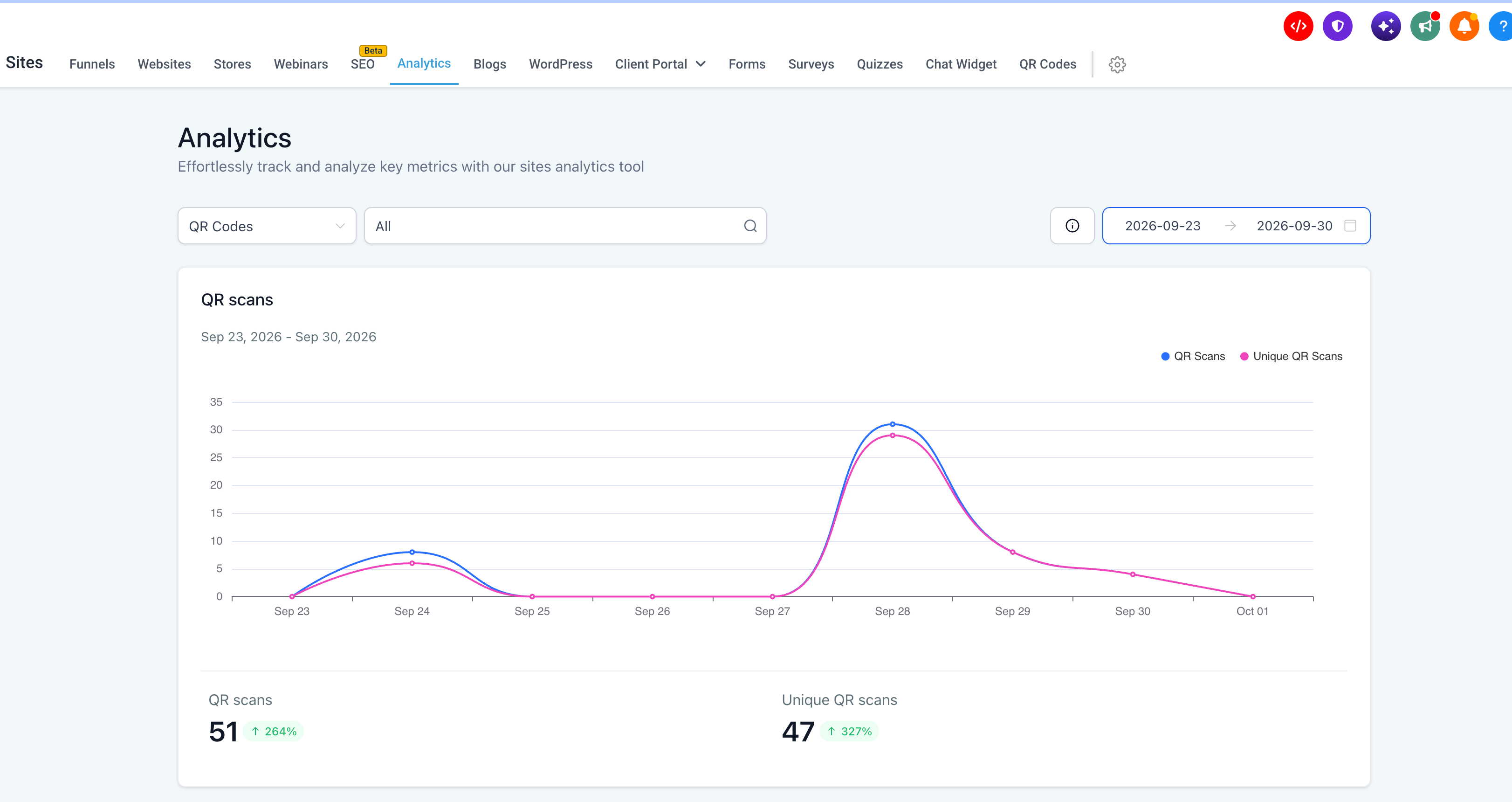Screen dimensions: 1512x802
Task: Open the SEO Beta tab
Action: click(x=363, y=64)
